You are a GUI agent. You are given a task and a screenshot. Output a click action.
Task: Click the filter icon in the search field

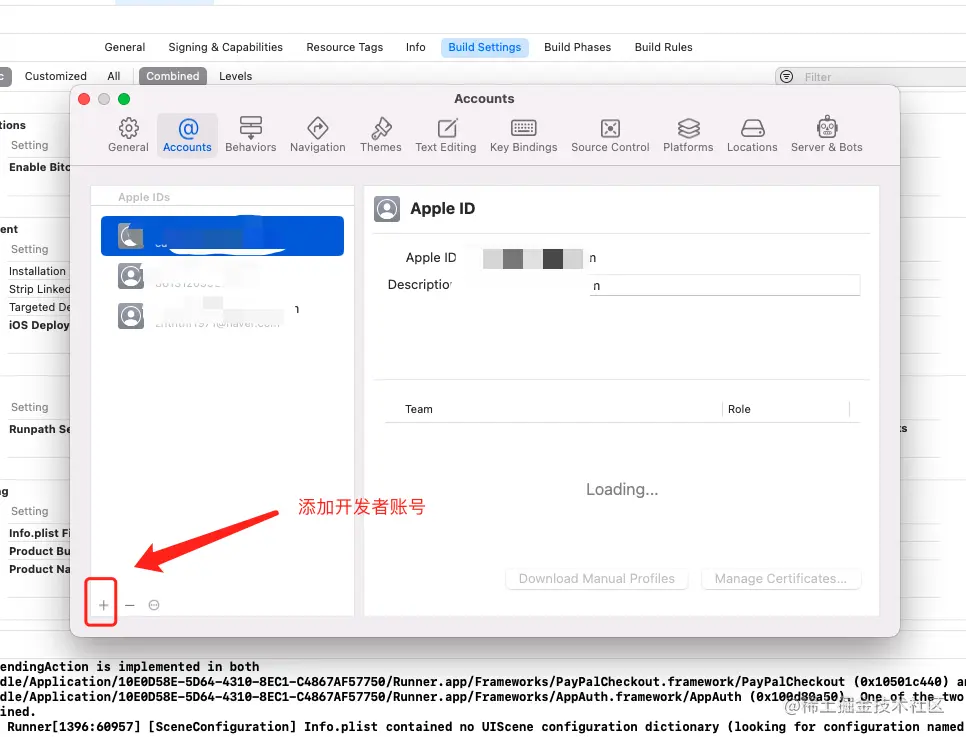tap(786, 77)
